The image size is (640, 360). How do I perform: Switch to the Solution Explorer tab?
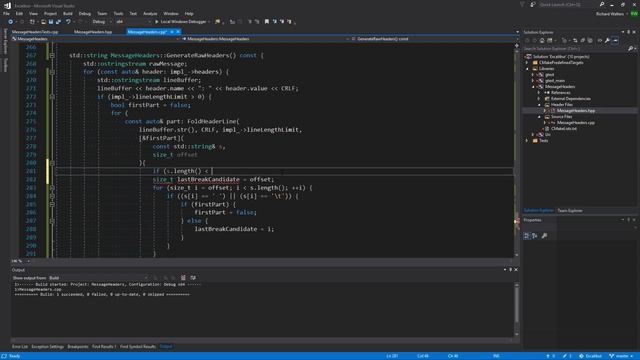[539, 211]
